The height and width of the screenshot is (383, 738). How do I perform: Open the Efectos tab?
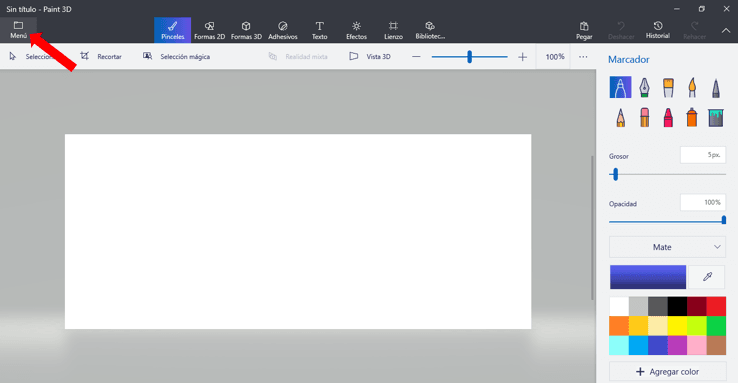point(356,30)
